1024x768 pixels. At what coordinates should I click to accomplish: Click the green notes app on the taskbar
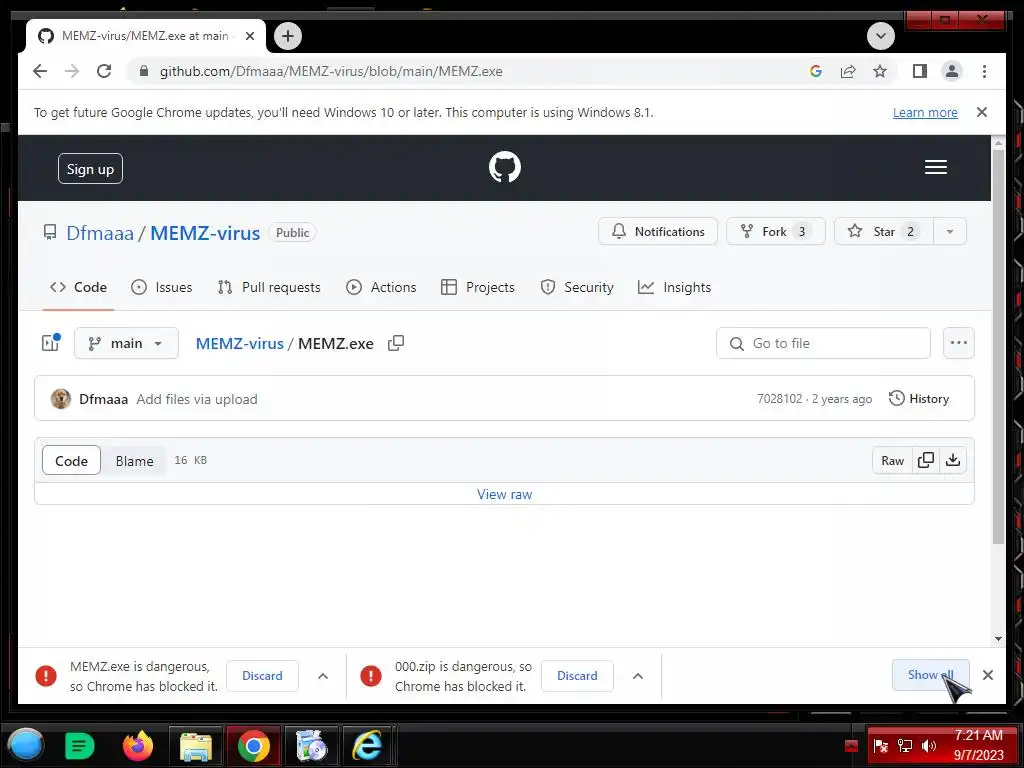pos(80,746)
